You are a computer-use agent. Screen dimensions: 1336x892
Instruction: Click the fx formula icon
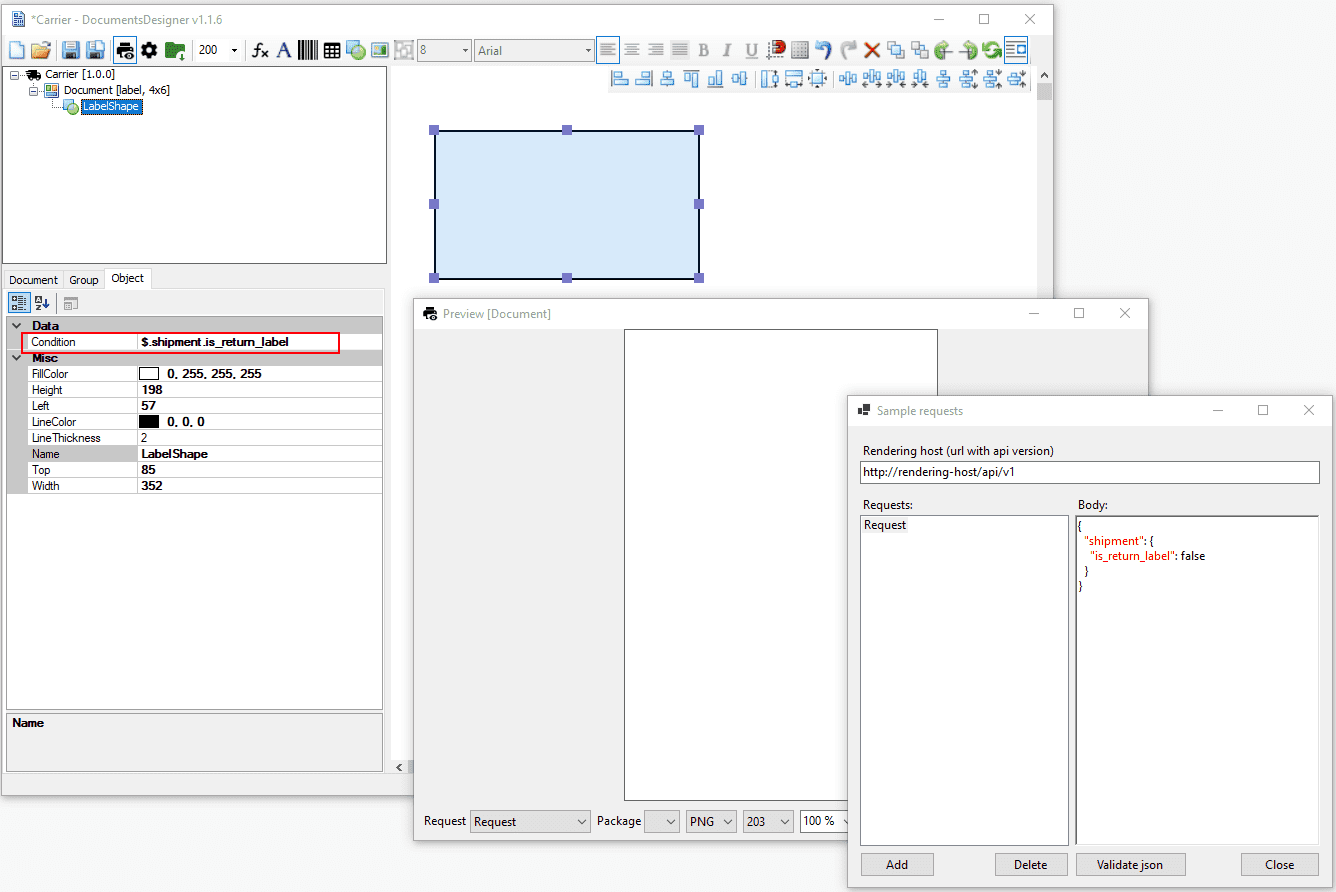coord(260,50)
